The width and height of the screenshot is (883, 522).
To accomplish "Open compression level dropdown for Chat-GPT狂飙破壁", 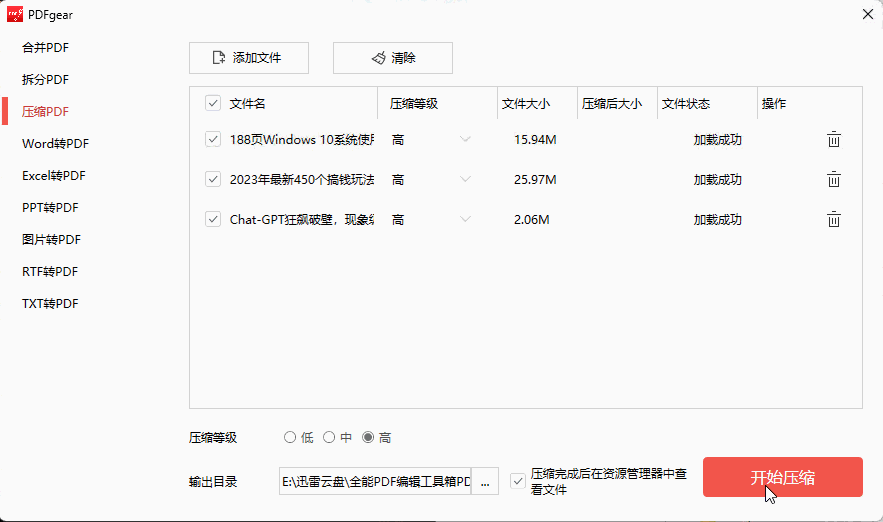I will pyautogui.click(x=465, y=219).
